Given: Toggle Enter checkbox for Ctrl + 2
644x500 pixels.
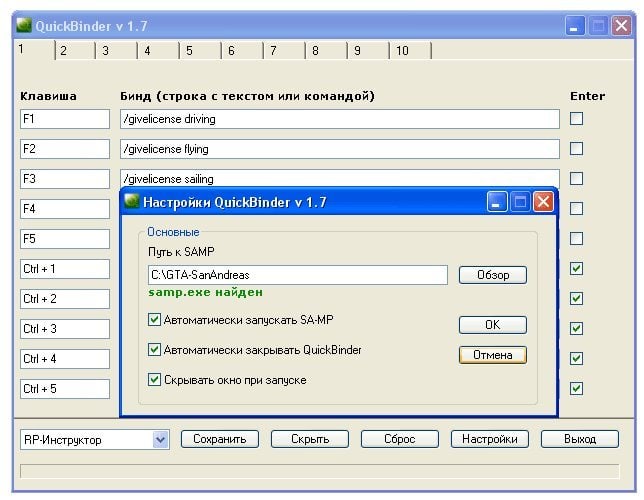Looking at the screenshot, I should click(x=576, y=299).
